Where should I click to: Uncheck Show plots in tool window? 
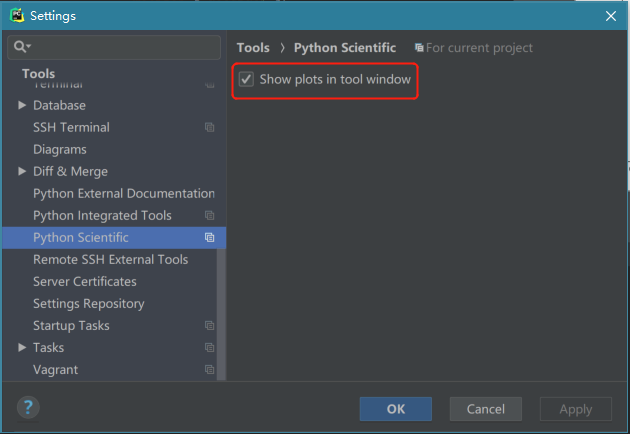(246, 79)
